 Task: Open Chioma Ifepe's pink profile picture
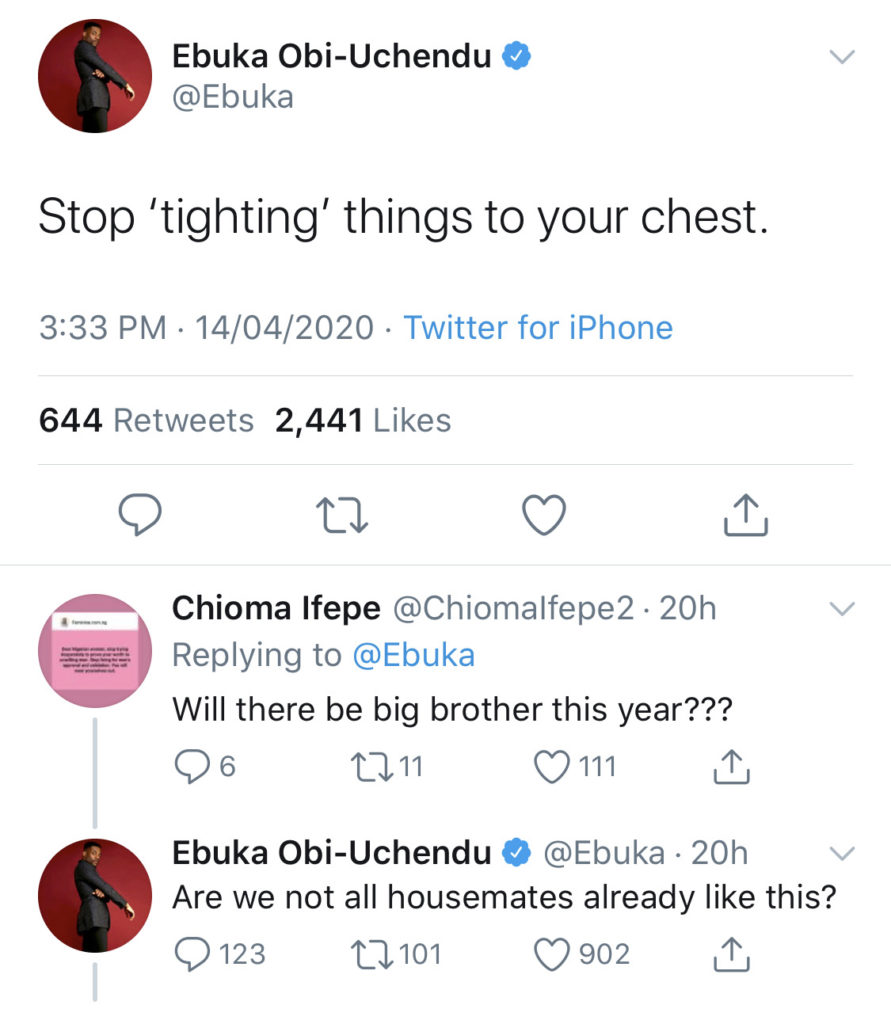tap(94, 650)
